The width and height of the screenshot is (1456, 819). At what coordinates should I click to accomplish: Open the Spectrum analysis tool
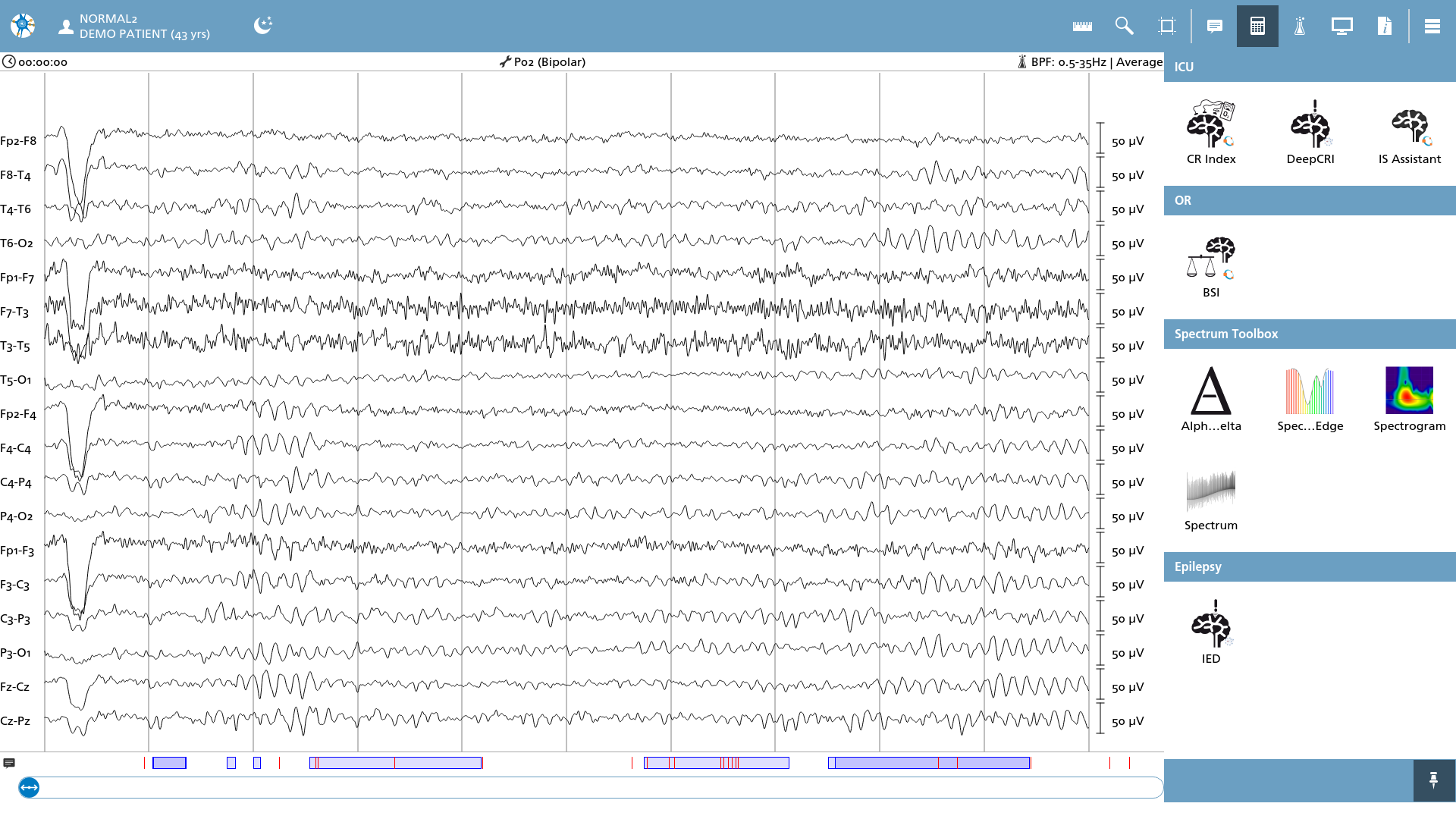pos(1211,499)
